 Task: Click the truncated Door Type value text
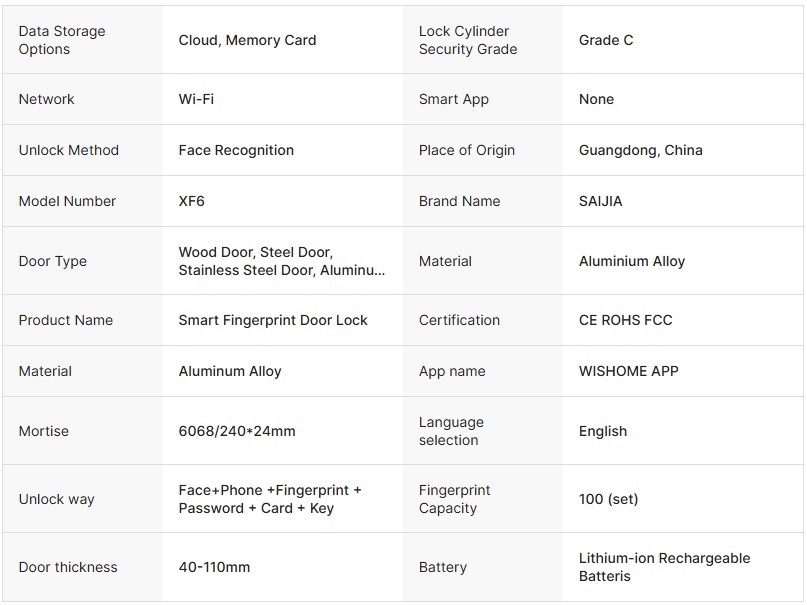point(281,261)
